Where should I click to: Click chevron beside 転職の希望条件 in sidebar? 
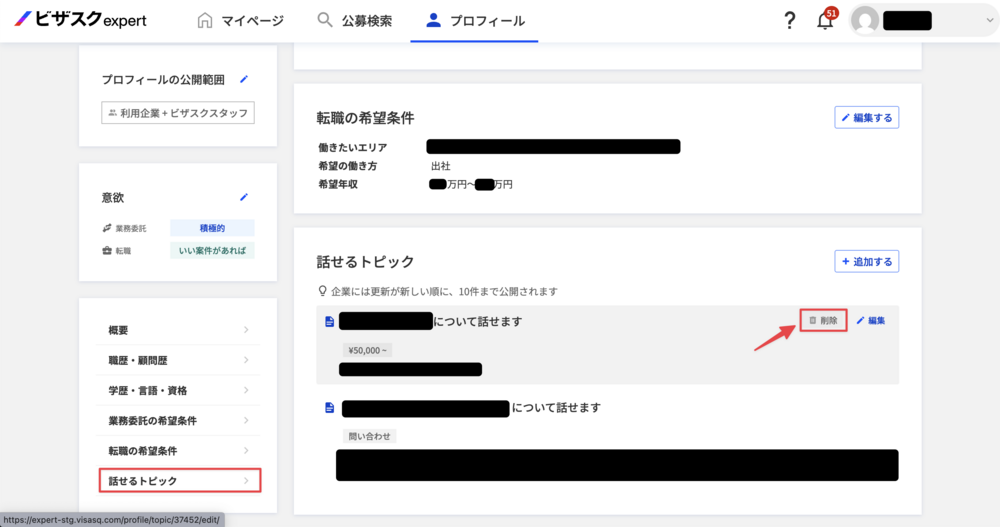(246, 450)
